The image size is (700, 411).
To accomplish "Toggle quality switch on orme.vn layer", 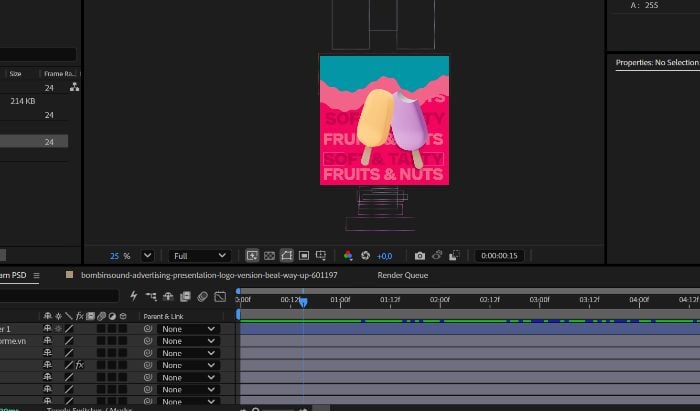I will 69,340.
